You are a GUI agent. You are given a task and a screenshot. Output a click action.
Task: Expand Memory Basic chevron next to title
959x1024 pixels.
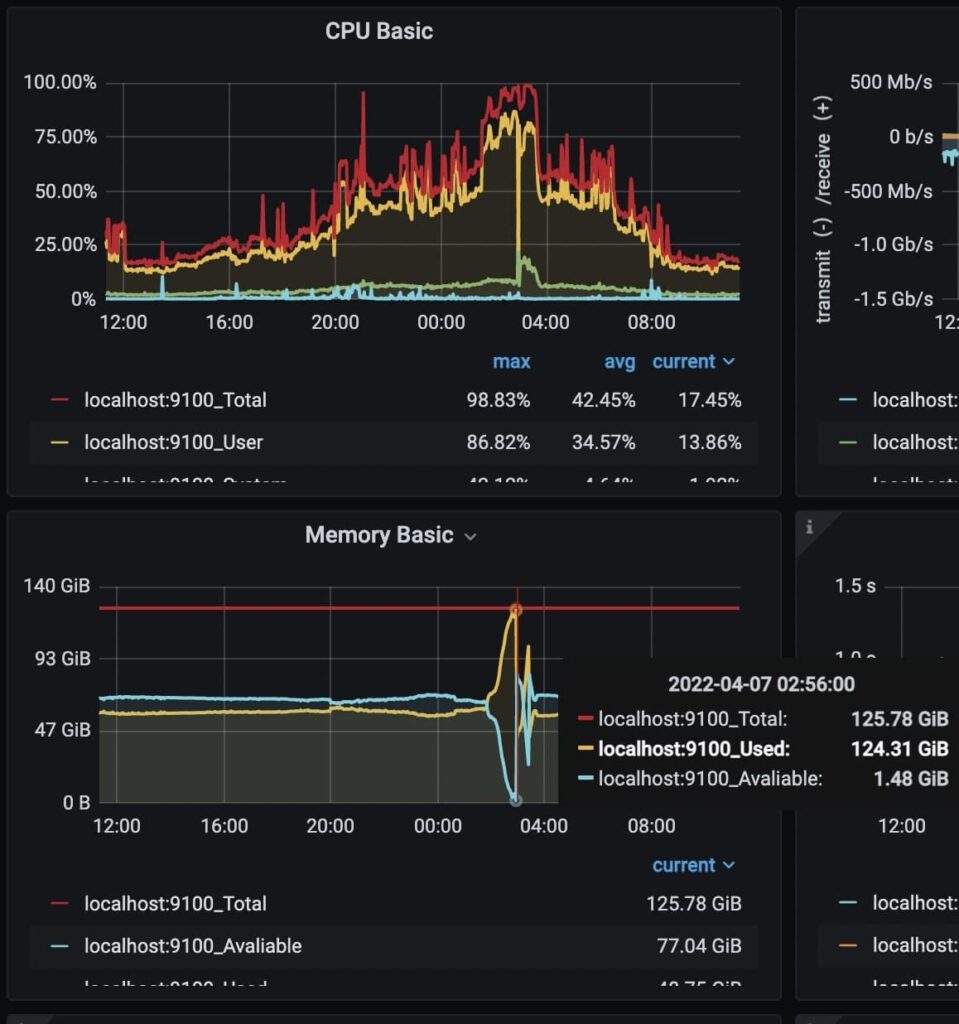(470, 537)
